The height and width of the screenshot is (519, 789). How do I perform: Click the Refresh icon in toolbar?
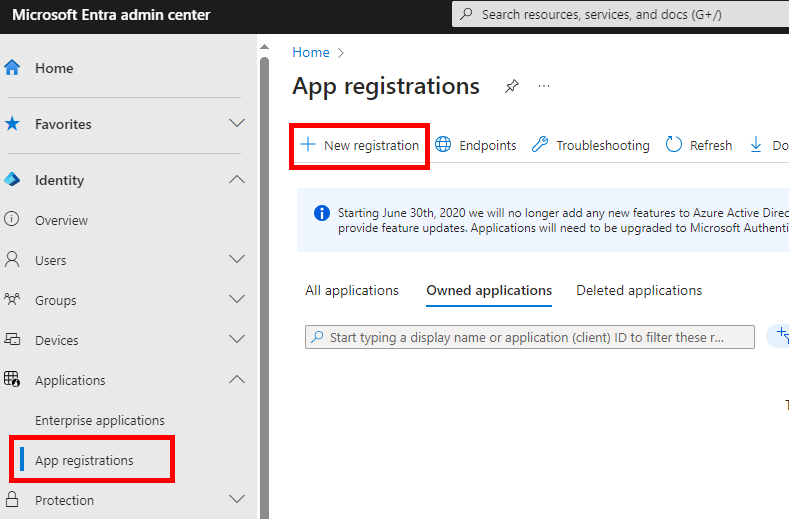(x=674, y=145)
